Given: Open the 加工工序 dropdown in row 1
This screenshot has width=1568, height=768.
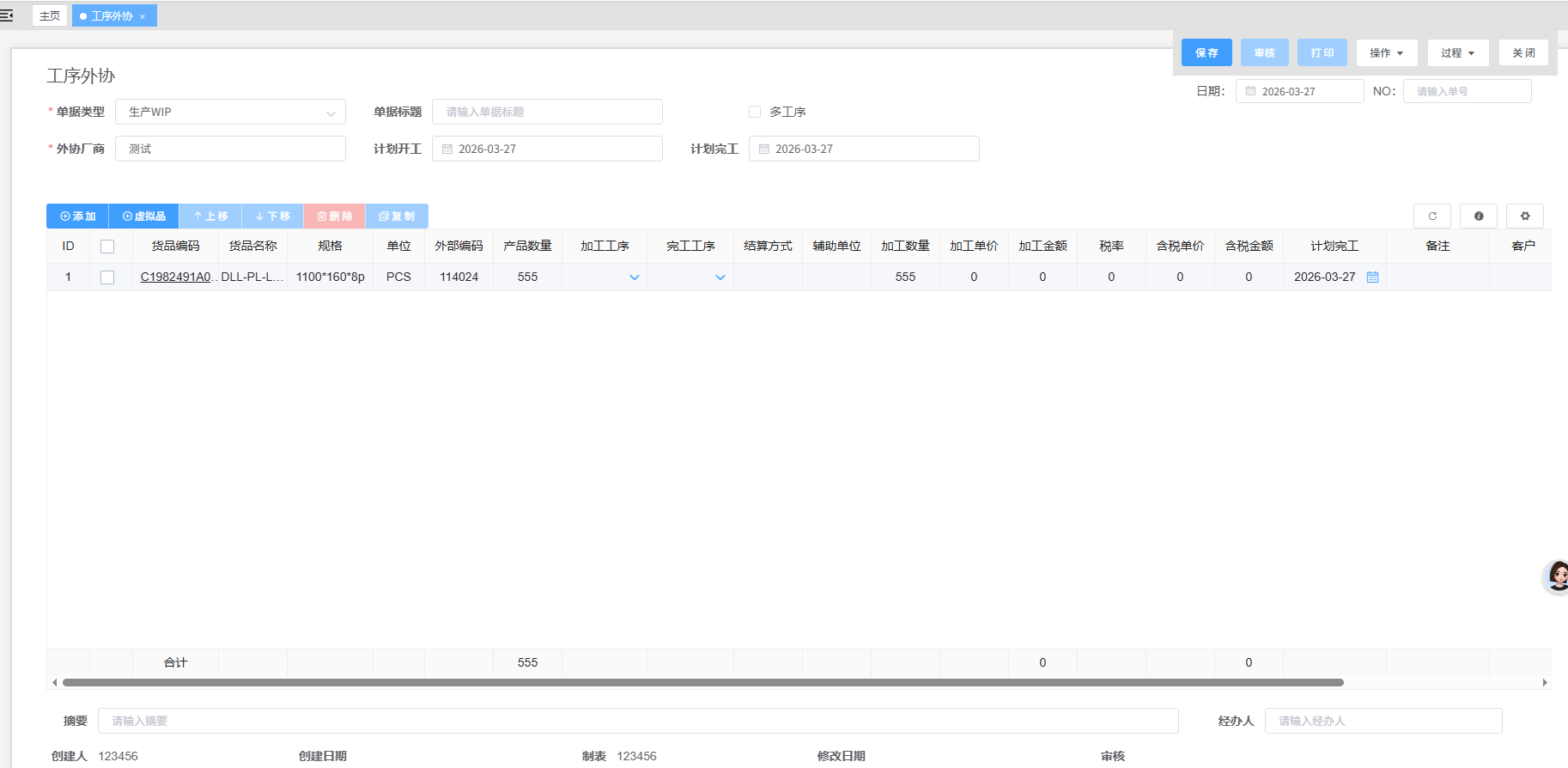Looking at the screenshot, I should tap(634, 277).
